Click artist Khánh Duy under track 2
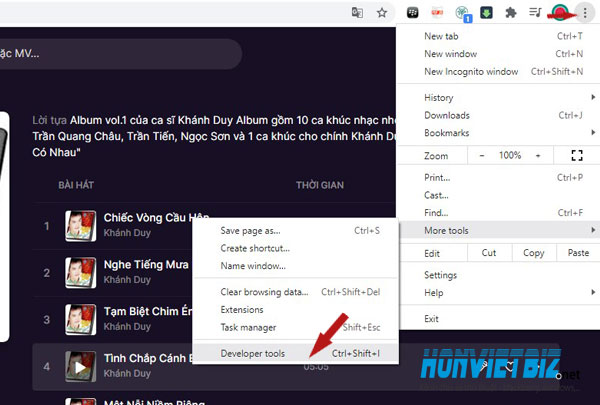The image size is (600, 405). [x=127, y=280]
